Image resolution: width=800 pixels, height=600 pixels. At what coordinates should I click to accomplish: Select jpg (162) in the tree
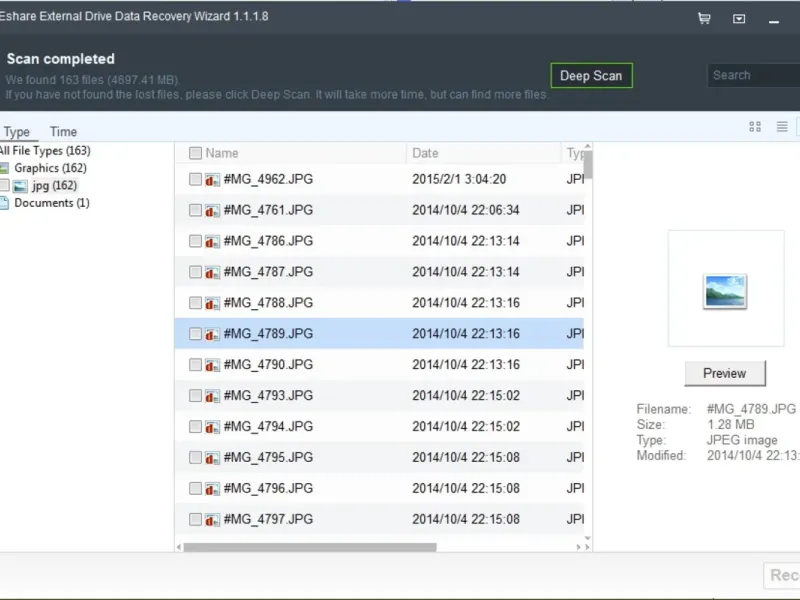pos(55,186)
